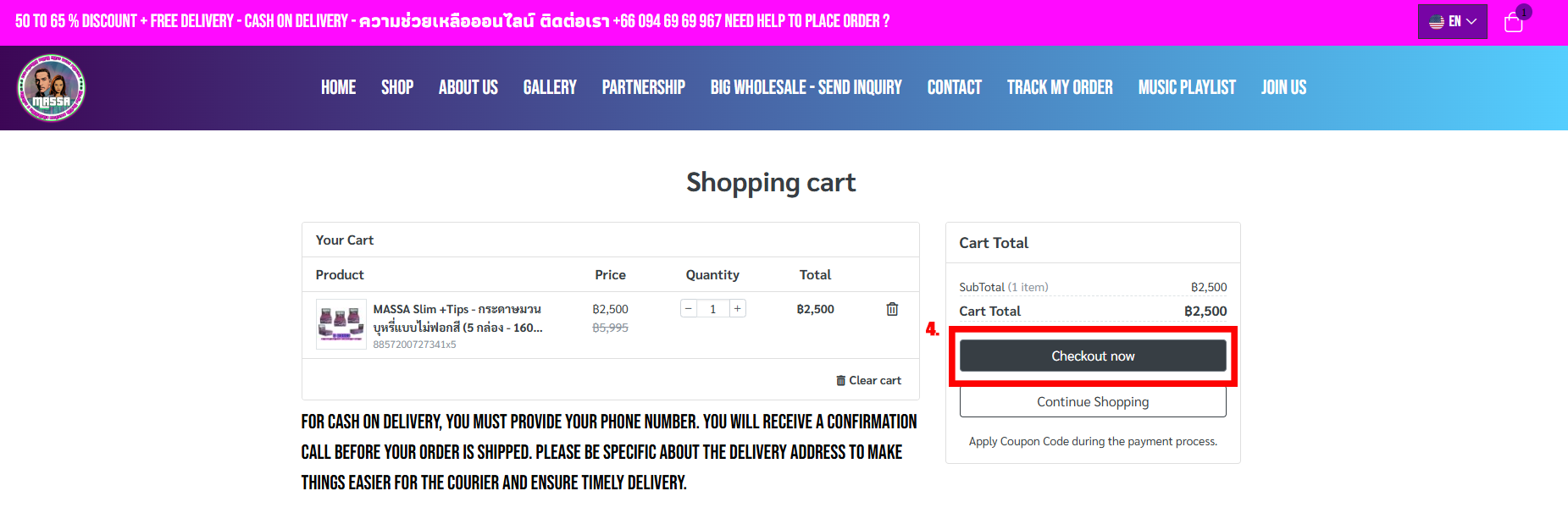Open the Gallery page
This screenshot has height=513, width=1568.
(x=550, y=87)
